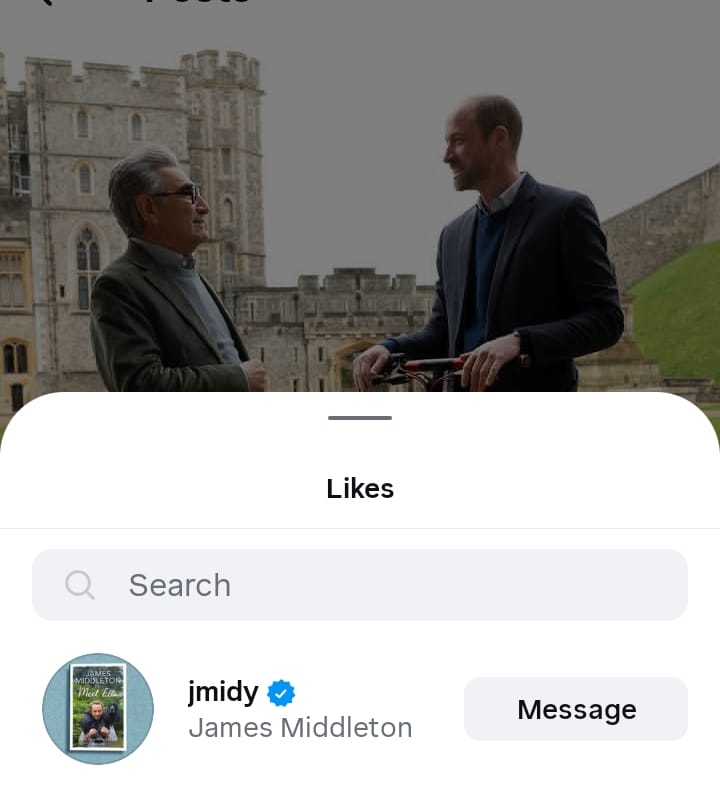Tap the back arrow beside Posts
This screenshot has height=795, width=720.
click(x=45, y=3)
